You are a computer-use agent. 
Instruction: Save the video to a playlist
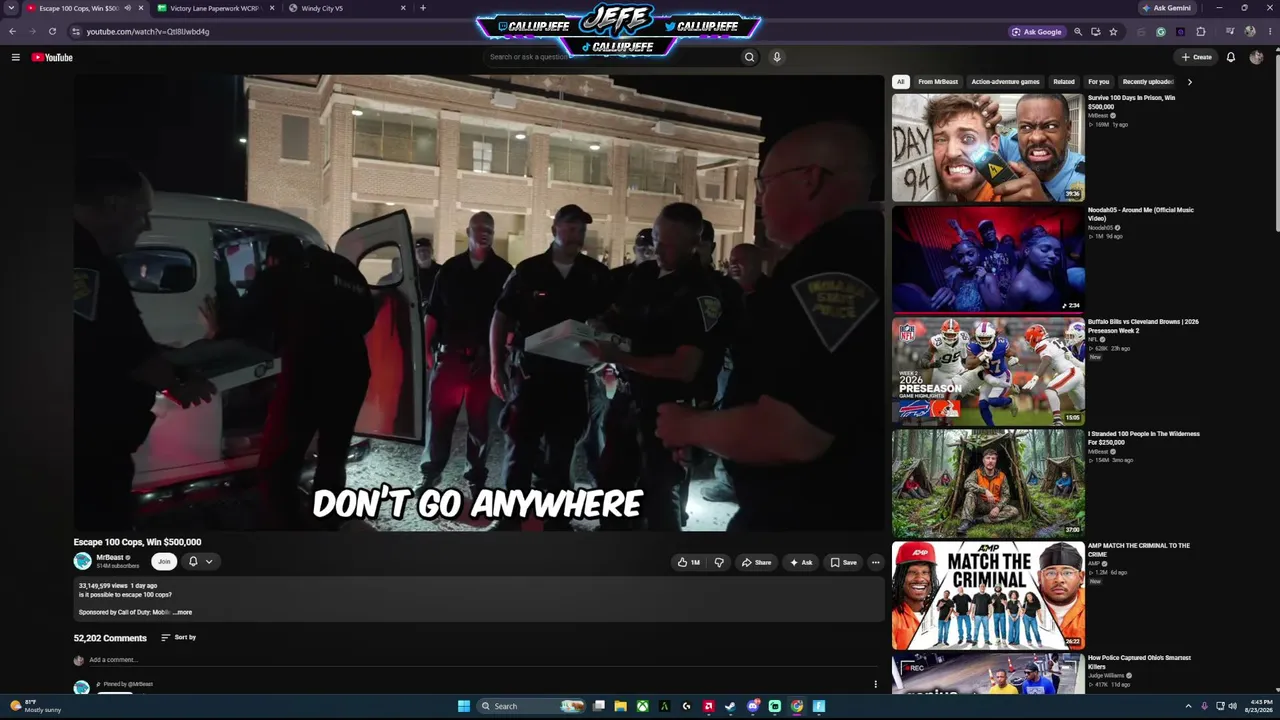click(x=843, y=562)
